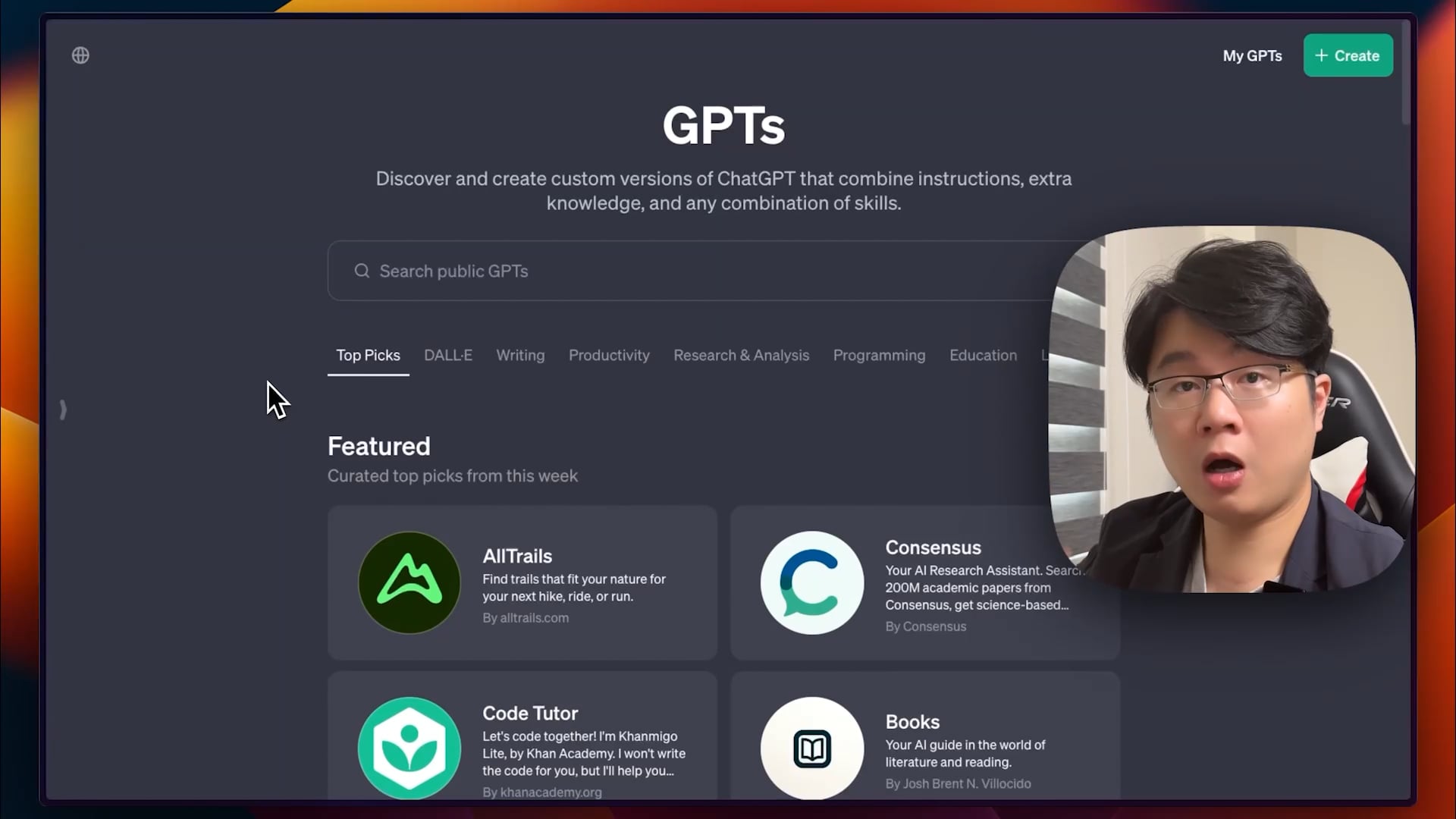Open the Consensus GPT title
This screenshot has height=819, width=1456.
933,548
